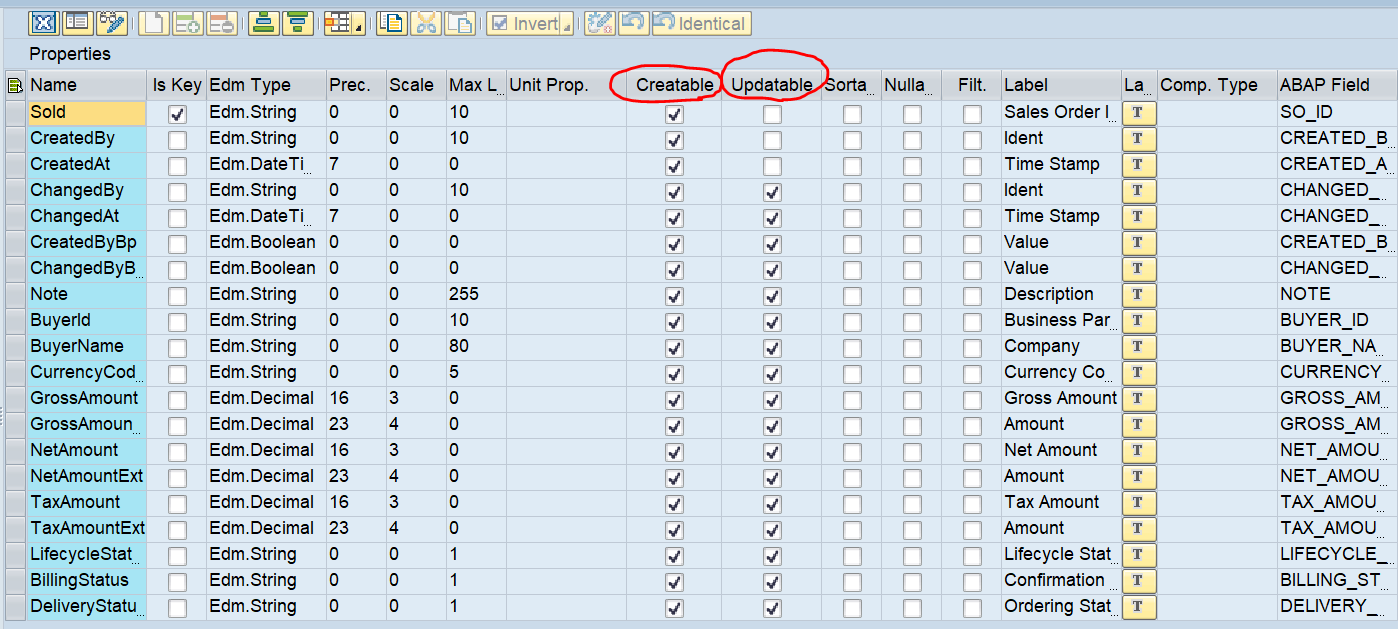
Task: Click the copy text icon
Action: click(x=392, y=23)
